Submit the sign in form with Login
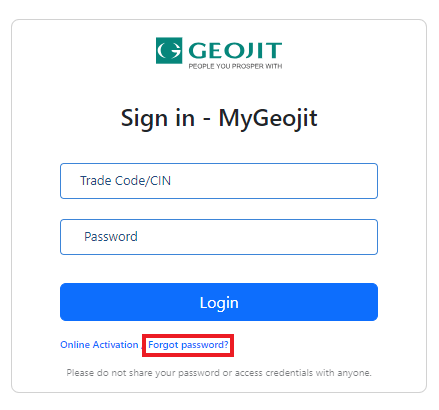 (x=219, y=302)
